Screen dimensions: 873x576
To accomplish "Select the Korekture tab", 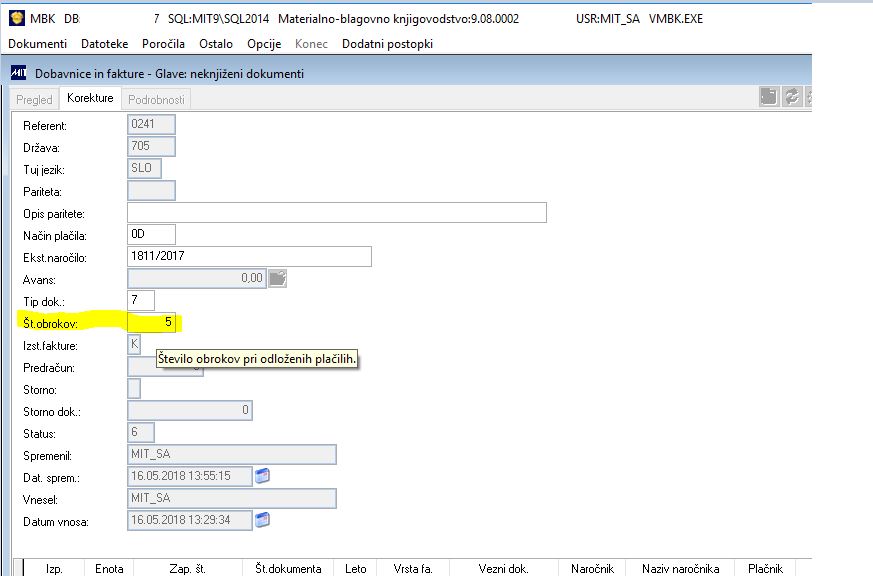I will tap(90, 98).
